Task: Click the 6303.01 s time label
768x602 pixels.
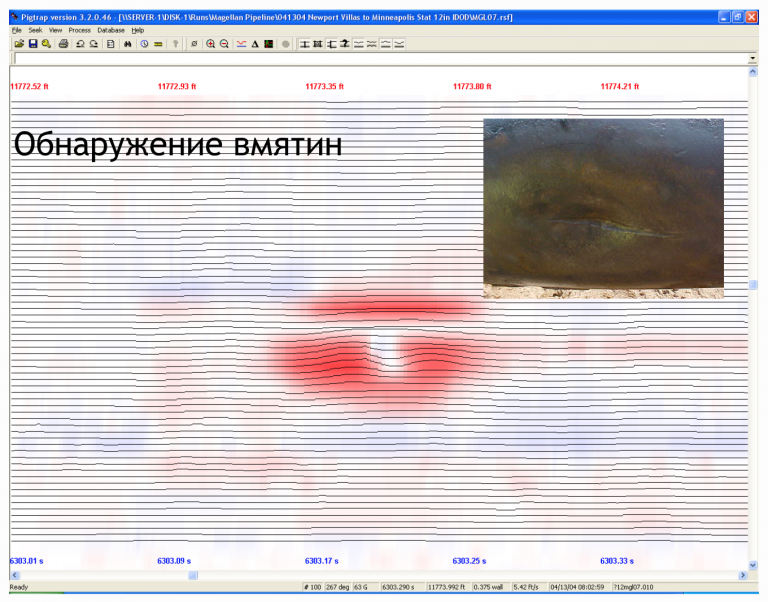Action: [26, 561]
